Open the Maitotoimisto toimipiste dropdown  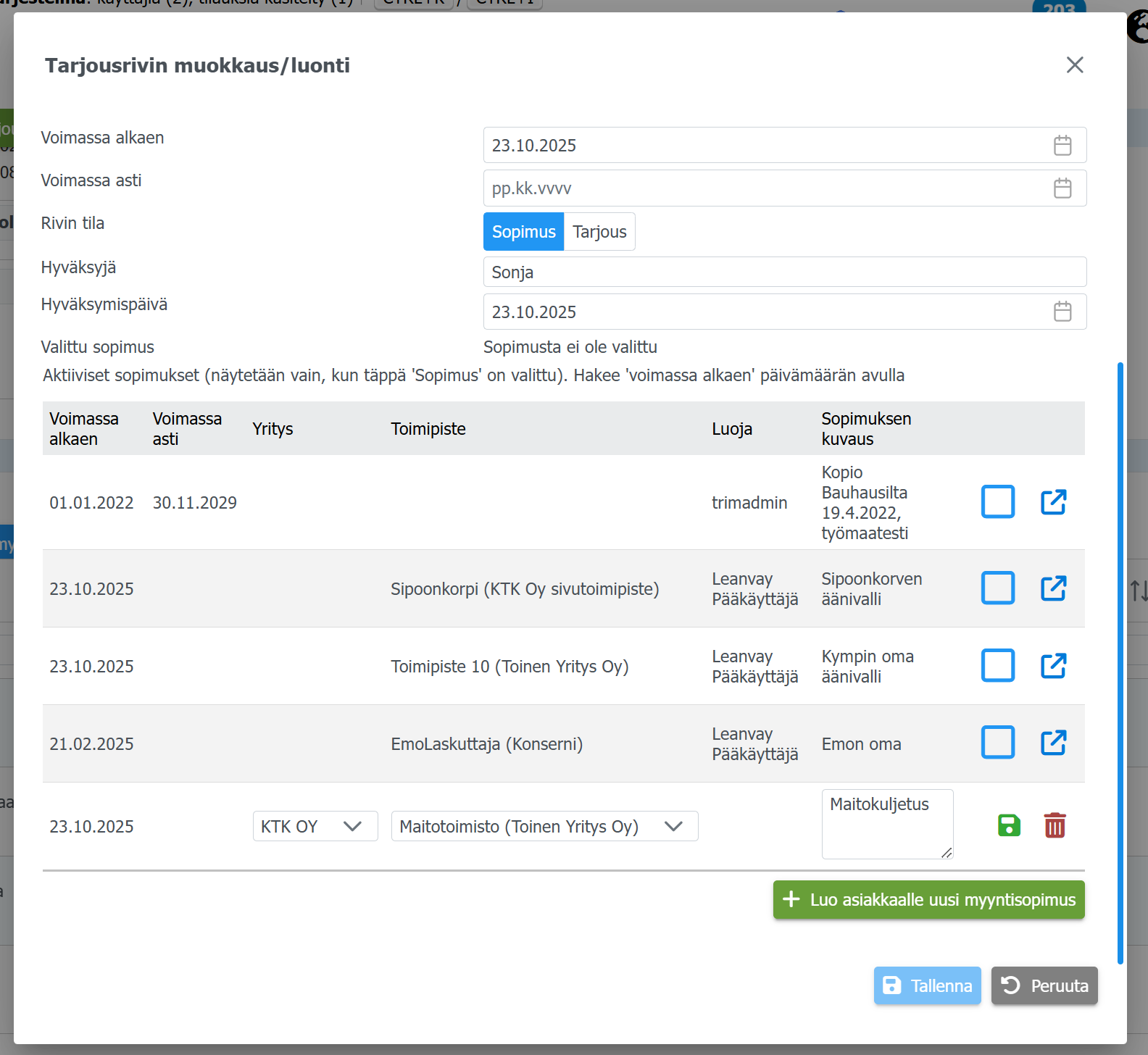pyautogui.click(x=544, y=826)
